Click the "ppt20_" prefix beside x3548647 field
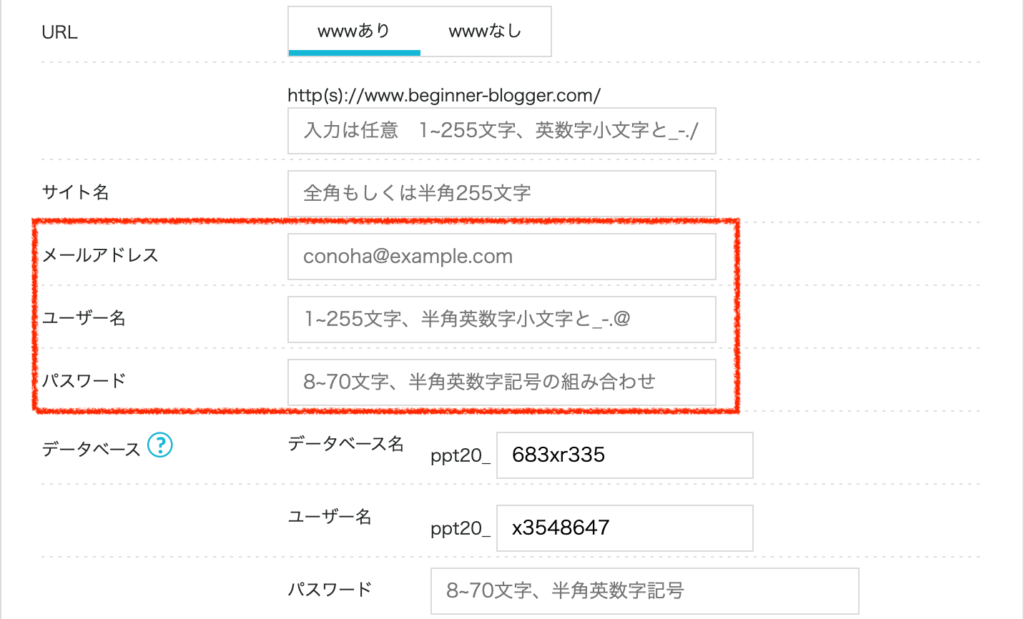This screenshot has height=619, width=1024. pyautogui.click(x=460, y=528)
